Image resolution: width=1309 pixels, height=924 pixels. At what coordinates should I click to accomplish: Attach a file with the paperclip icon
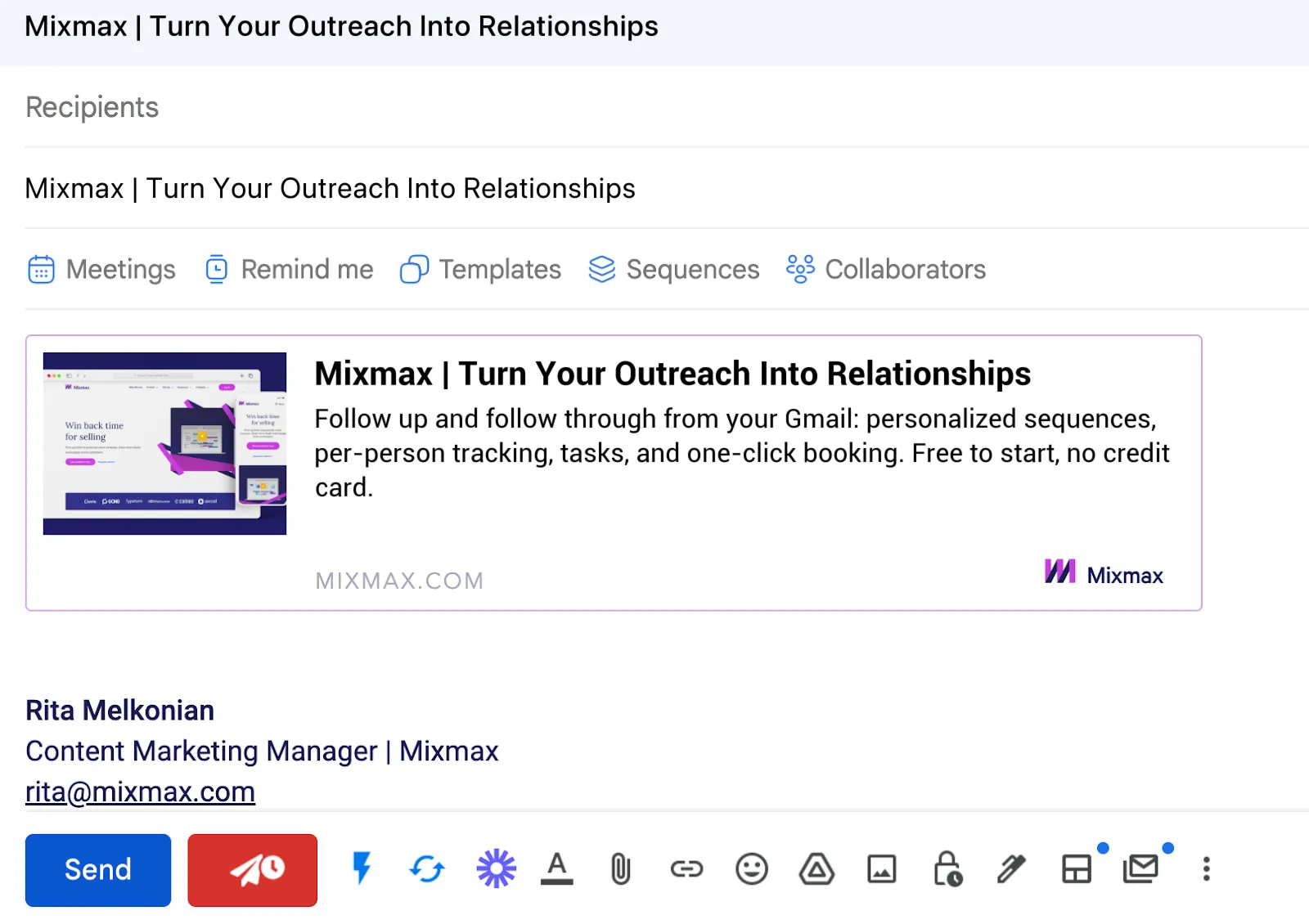pyautogui.click(x=621, y=868)
